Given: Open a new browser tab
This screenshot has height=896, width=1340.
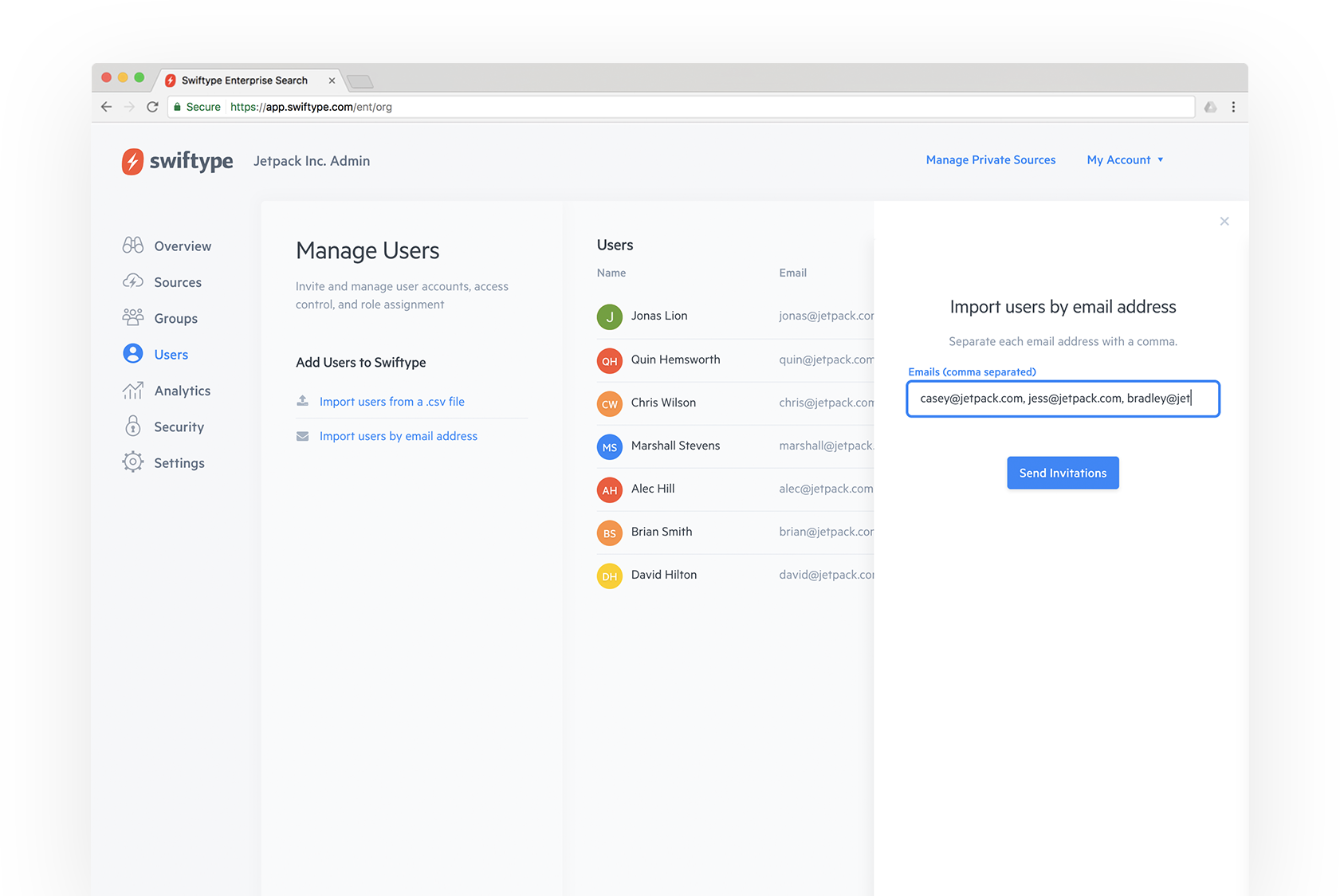Looking at the screenshot, I should click(360, 81).
